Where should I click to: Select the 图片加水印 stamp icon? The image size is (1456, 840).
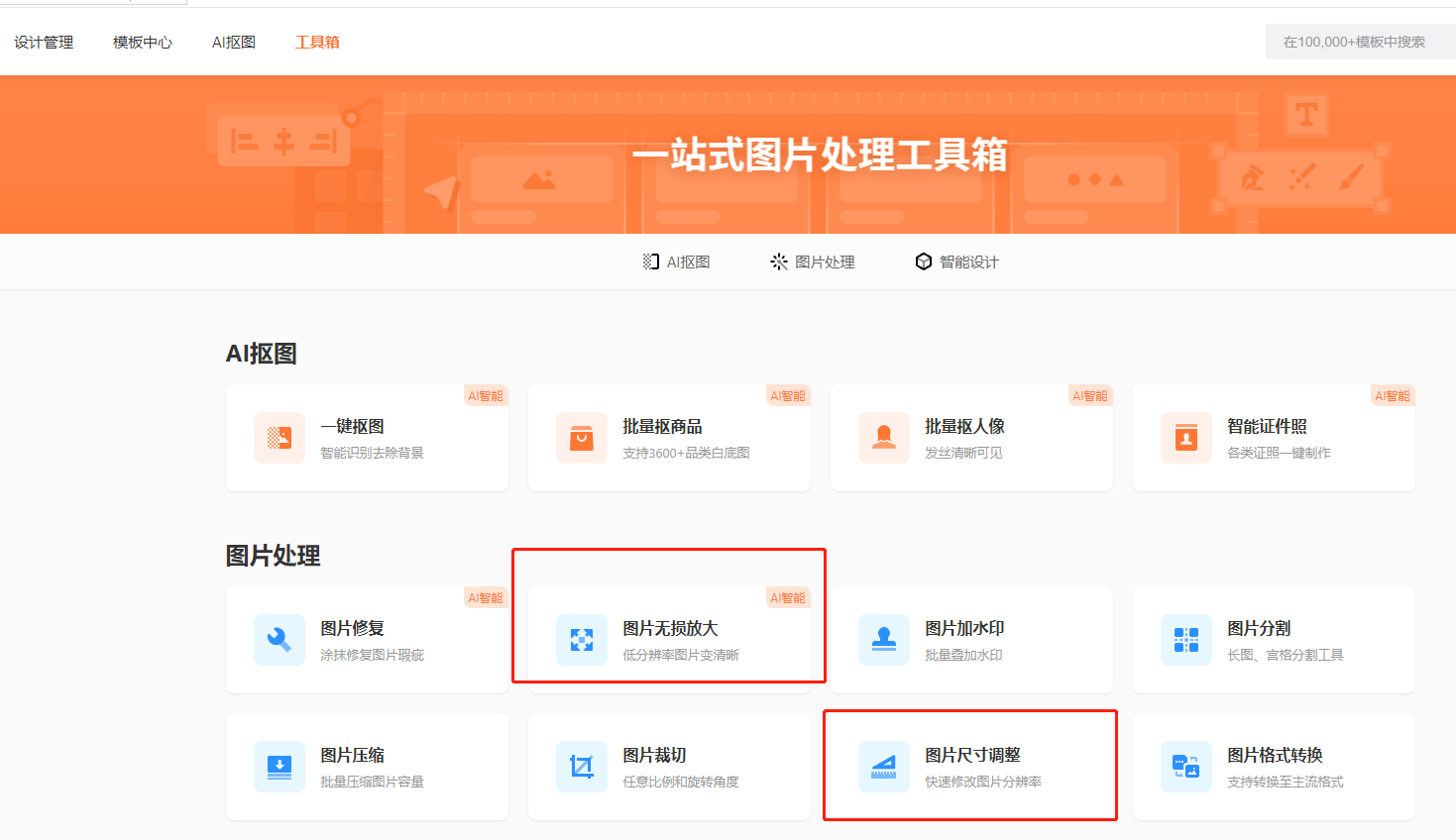click(x=884, y=640)
